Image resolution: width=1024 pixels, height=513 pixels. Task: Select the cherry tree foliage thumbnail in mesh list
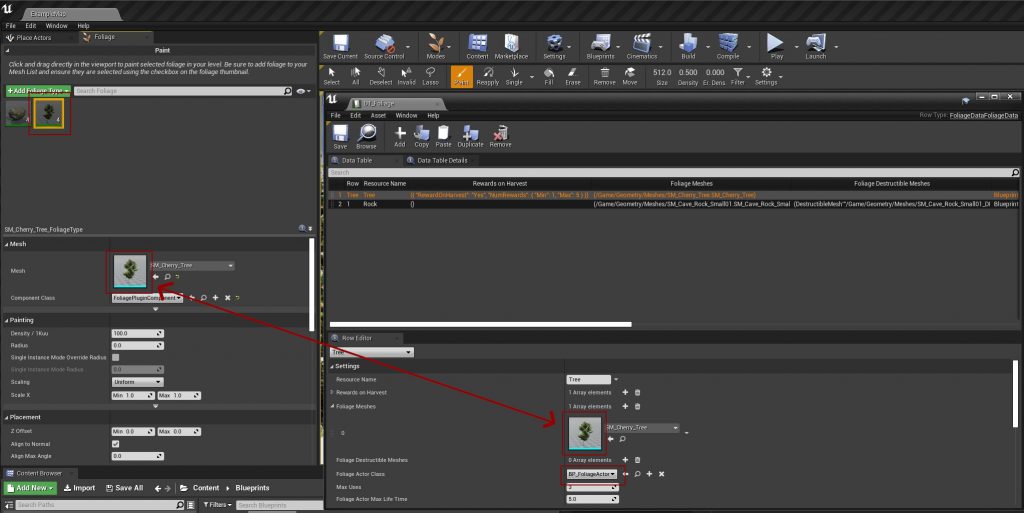tap(49, 114)
